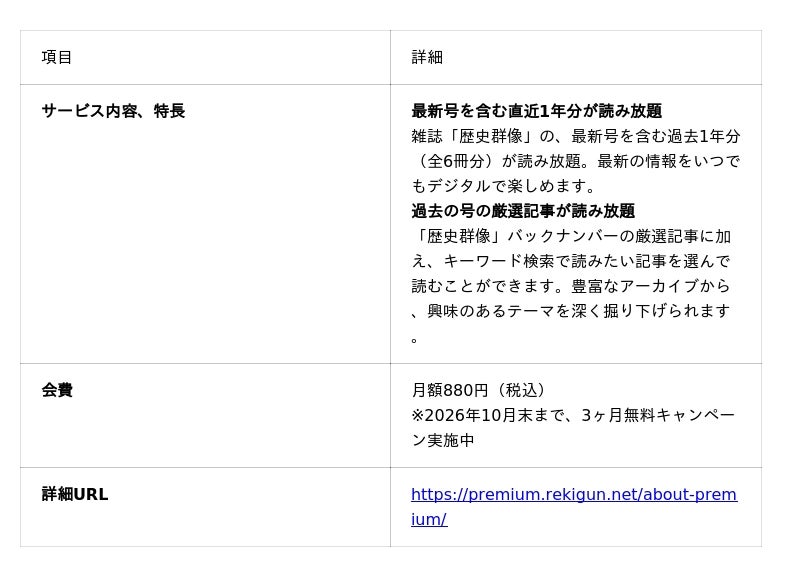The image size is (800, 577).
Task: Click the 詳細URL row label
Action: click(75, 494)
